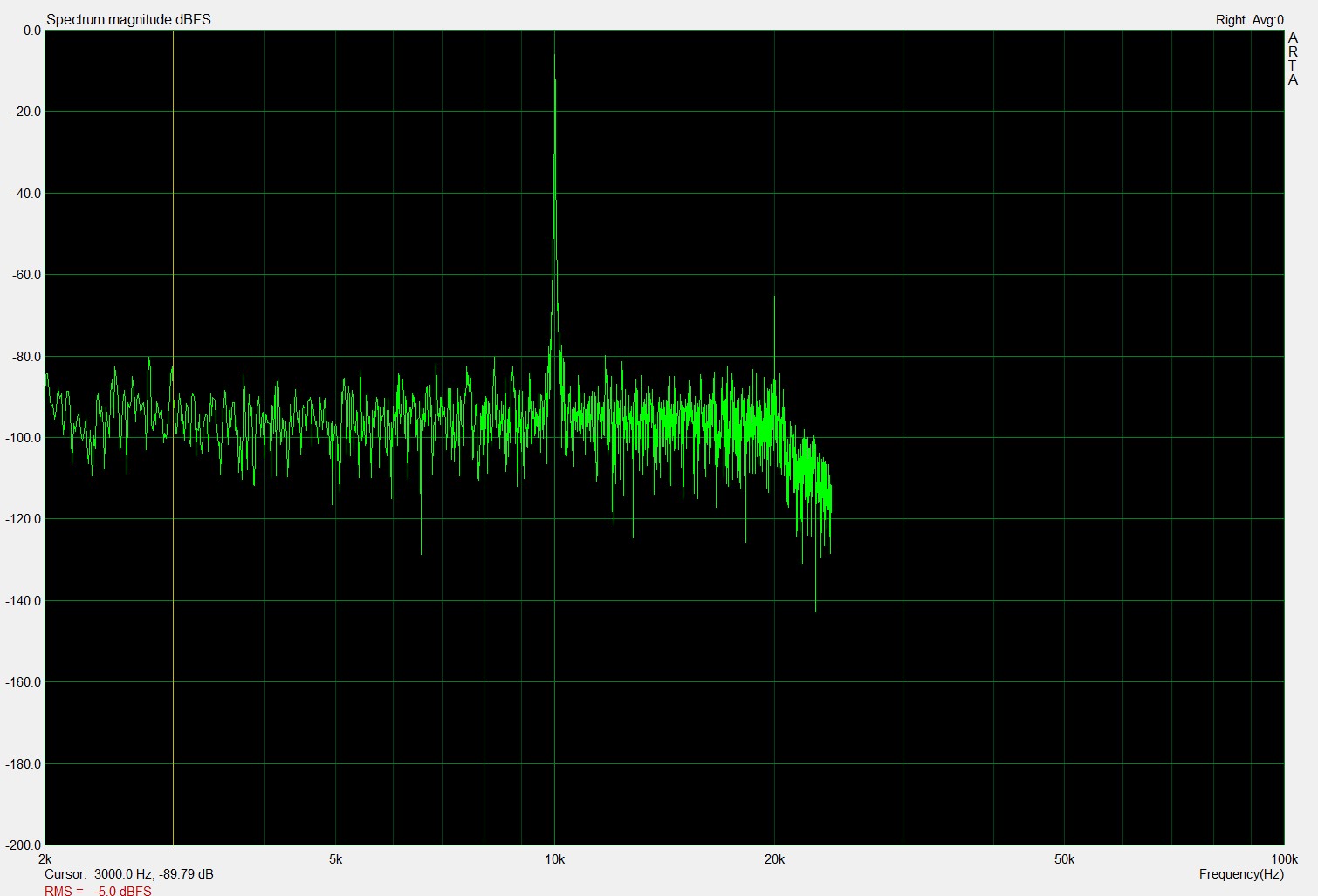Click the Cursor readout '3000.0 Hz, -89.79 dB'
The image size is (1318, 896).
[154, 873]
